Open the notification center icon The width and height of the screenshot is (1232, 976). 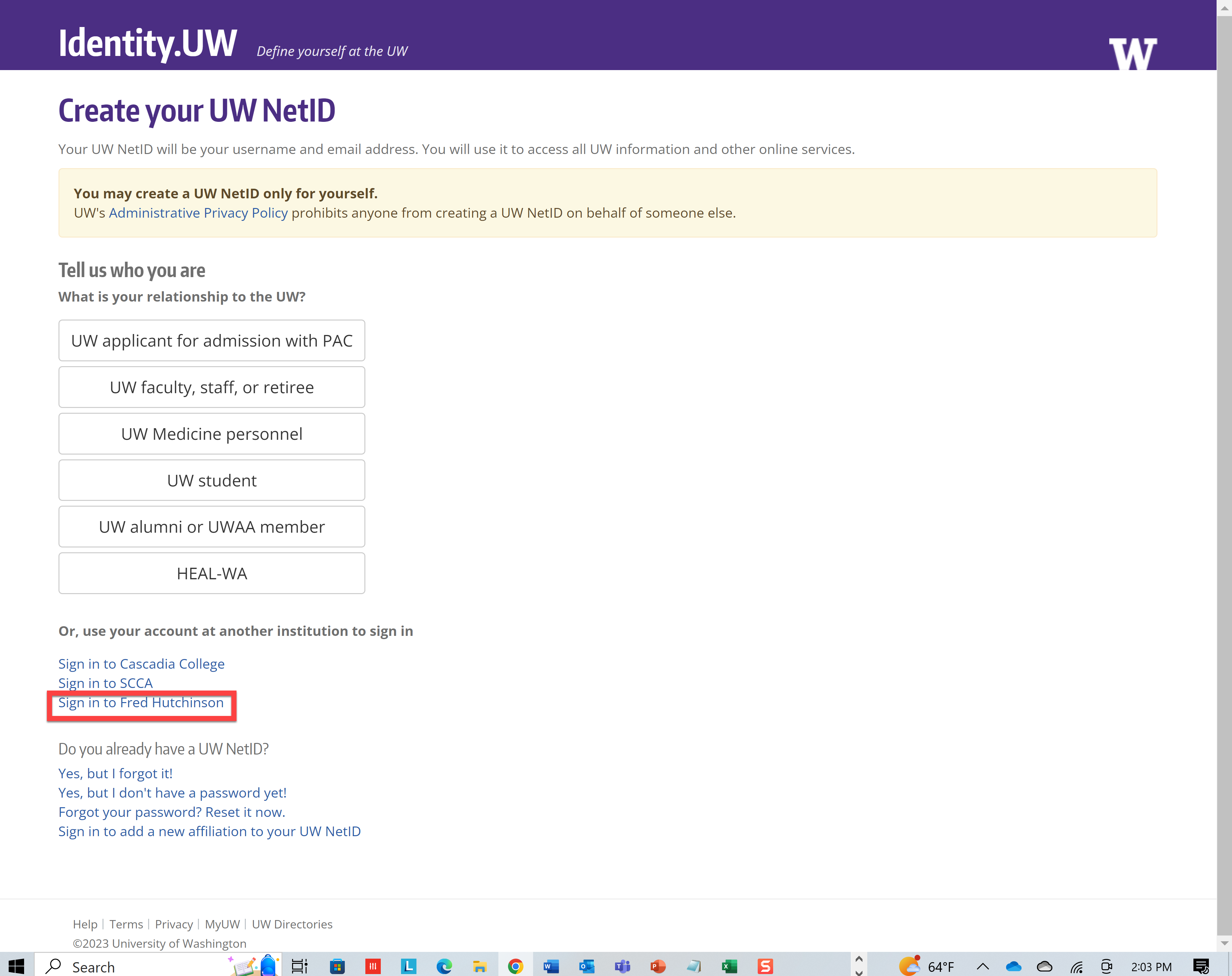tap(1201, 966)
